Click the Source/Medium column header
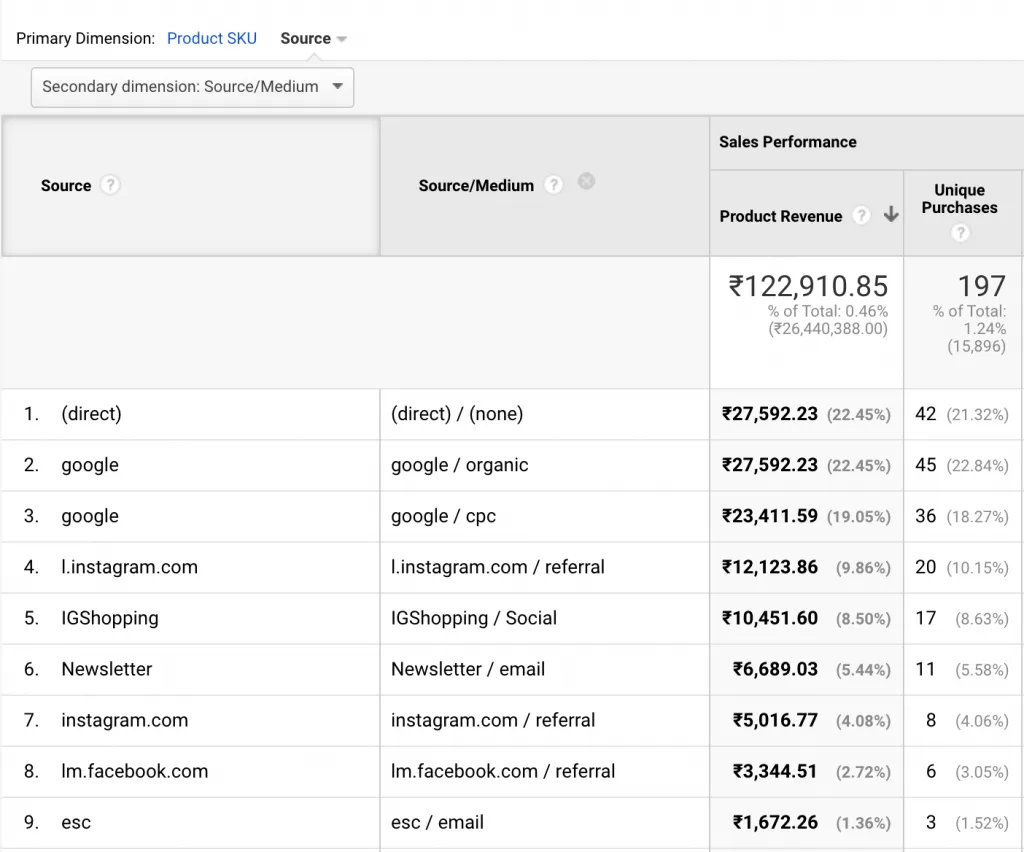 (476, 185)
